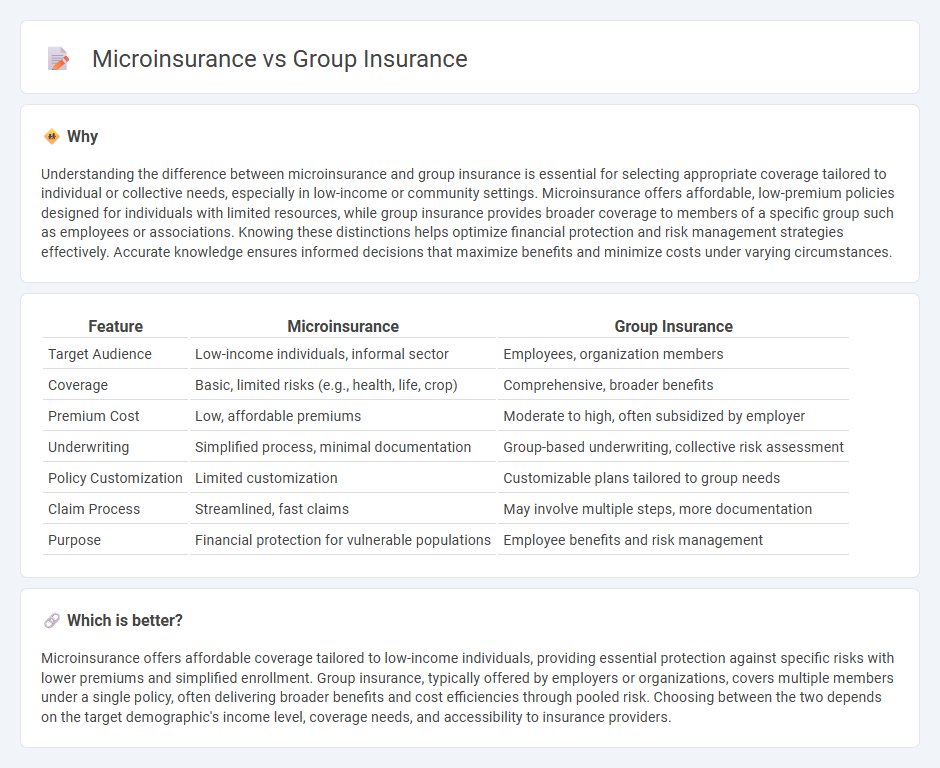This screenshot has width=940, height=768.
Task: Click cell 'Employees, organization members'
Action: [673, 354]
